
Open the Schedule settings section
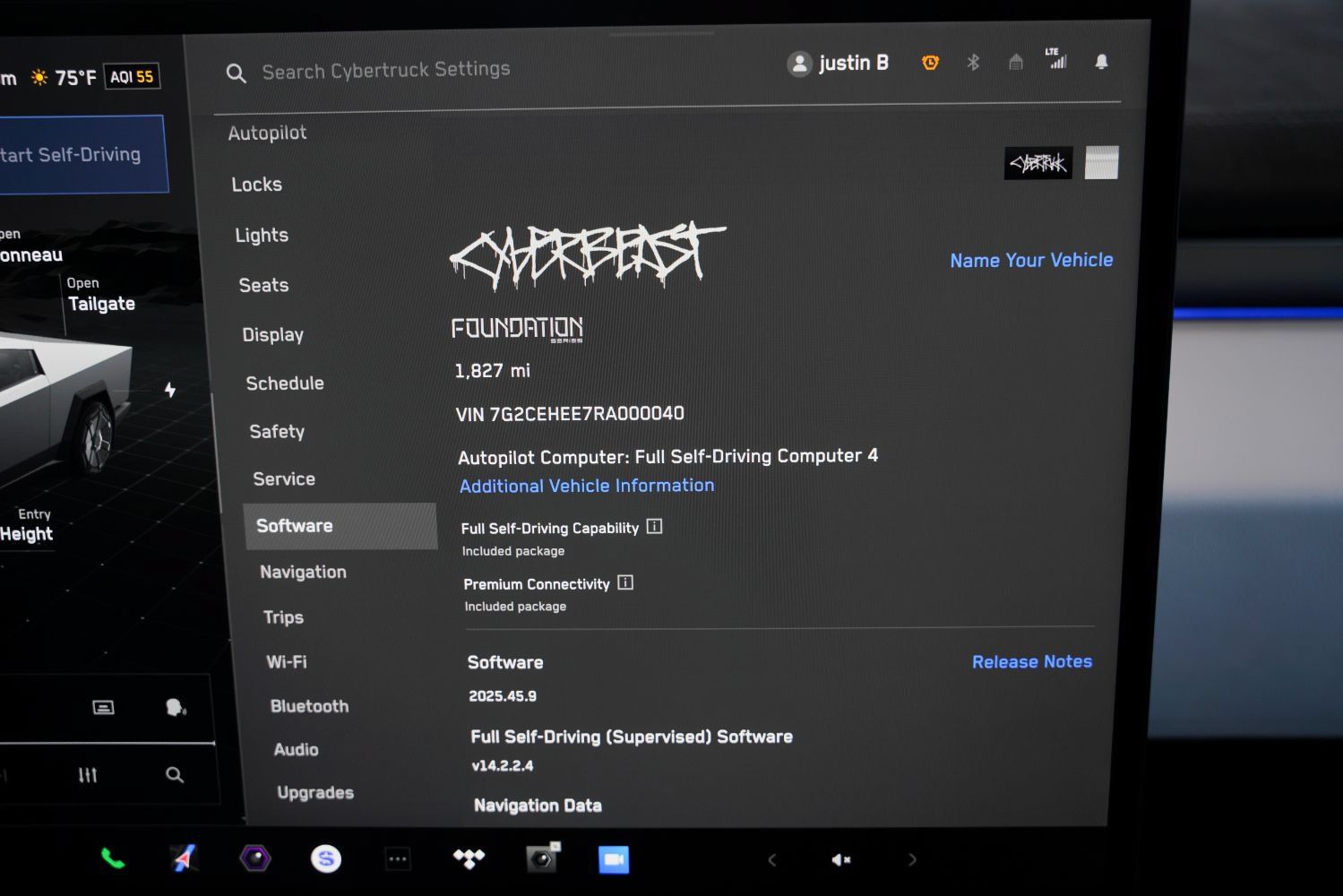coord(285,383)
